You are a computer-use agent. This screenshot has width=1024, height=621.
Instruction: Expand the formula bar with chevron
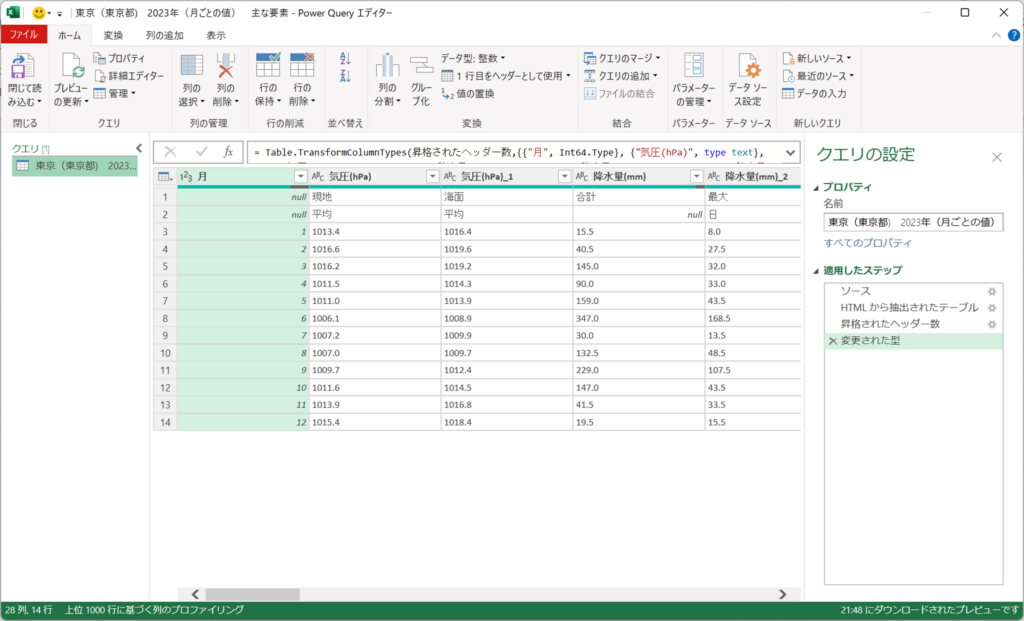click(x=790, y=153)
